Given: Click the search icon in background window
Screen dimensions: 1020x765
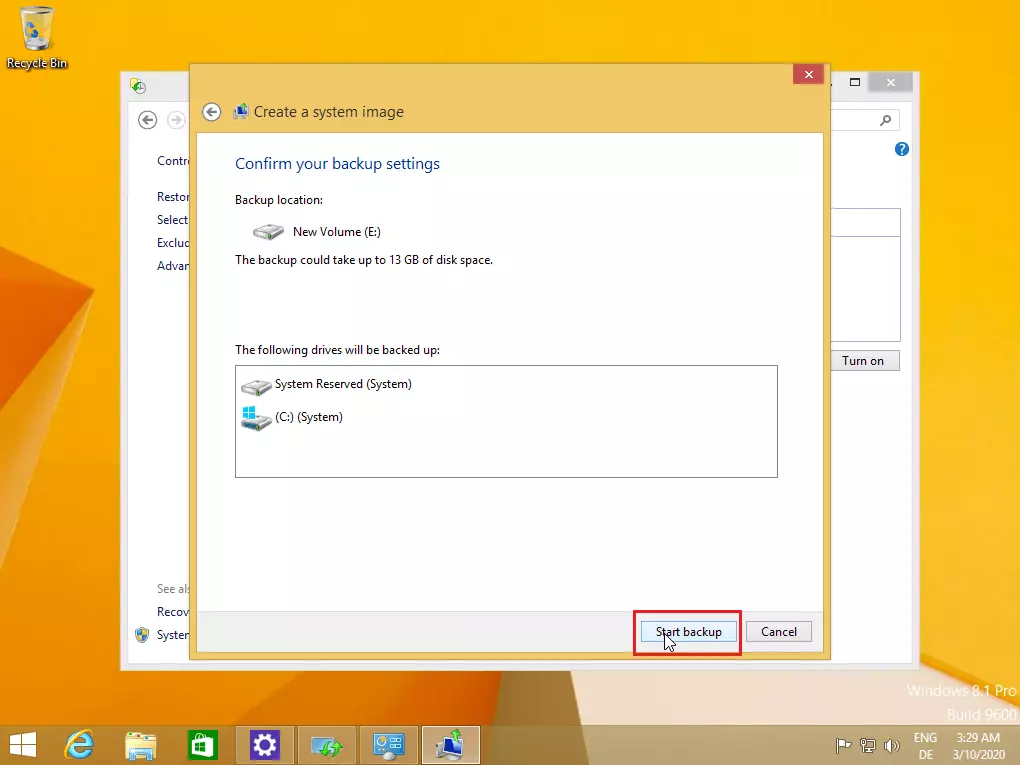Looking at the screenshot, I should [x=885, y=120].
